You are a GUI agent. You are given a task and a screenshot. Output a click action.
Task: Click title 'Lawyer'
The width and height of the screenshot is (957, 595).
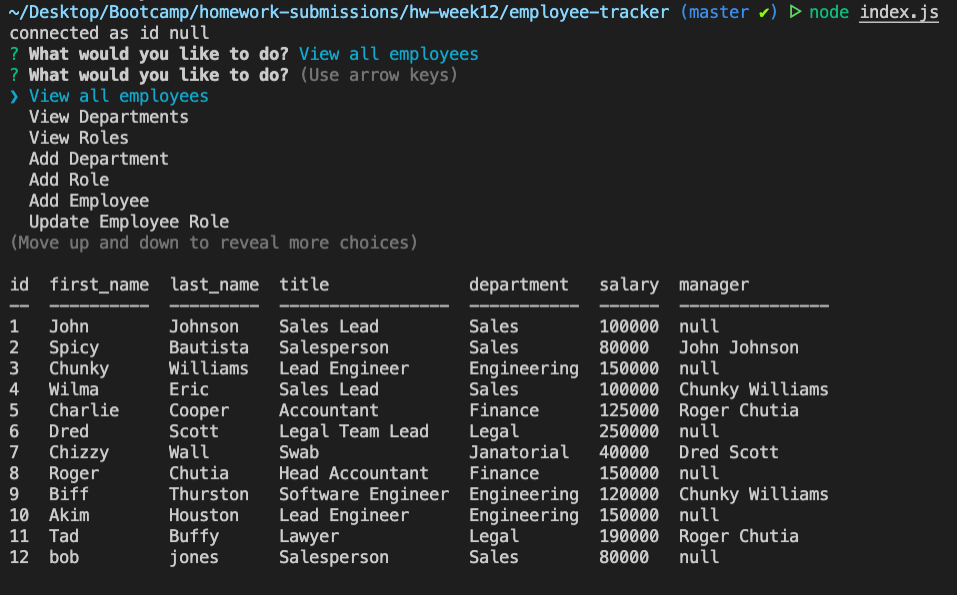[x=309, y=536]
